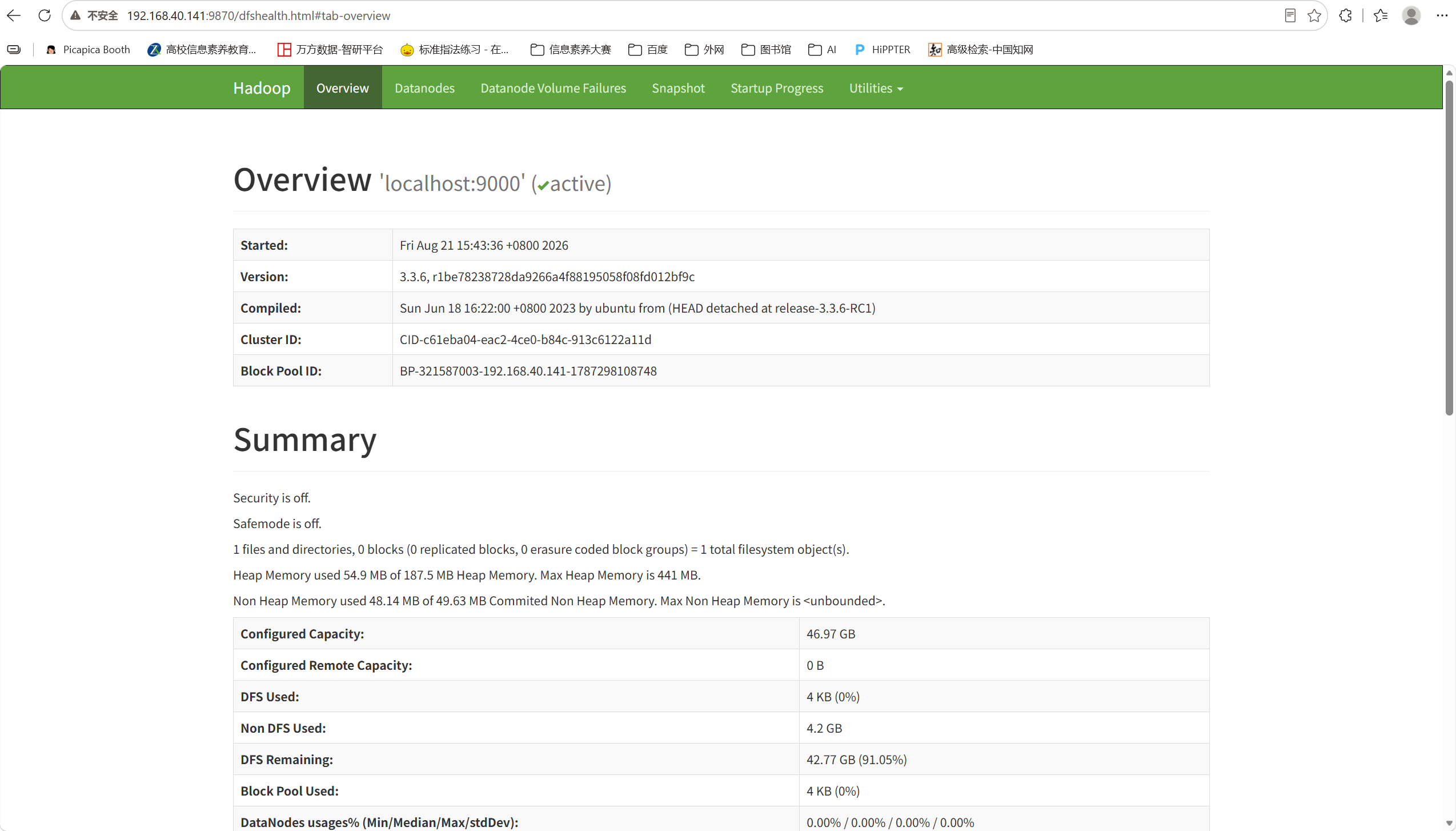
Task: Open the Startup Progress tab
Action: tap(777, 87)
